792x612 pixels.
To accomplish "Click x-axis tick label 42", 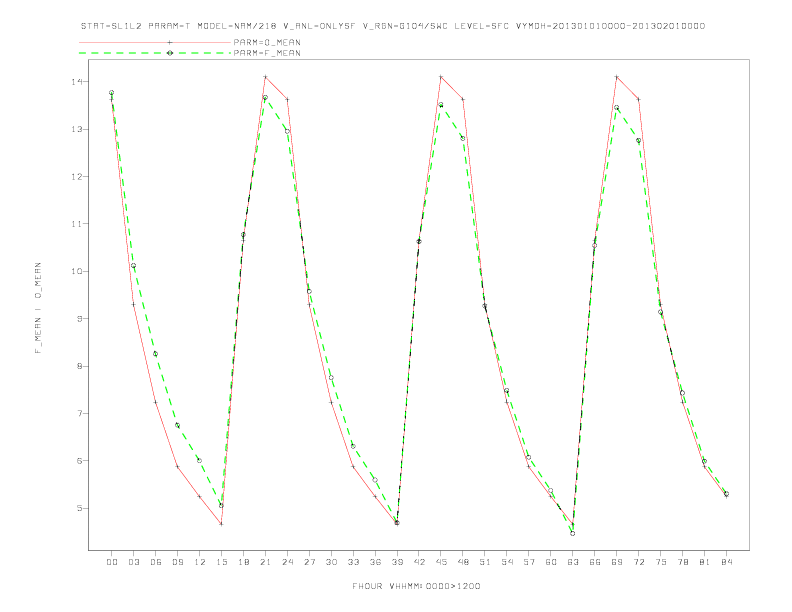I will (419, 562).
